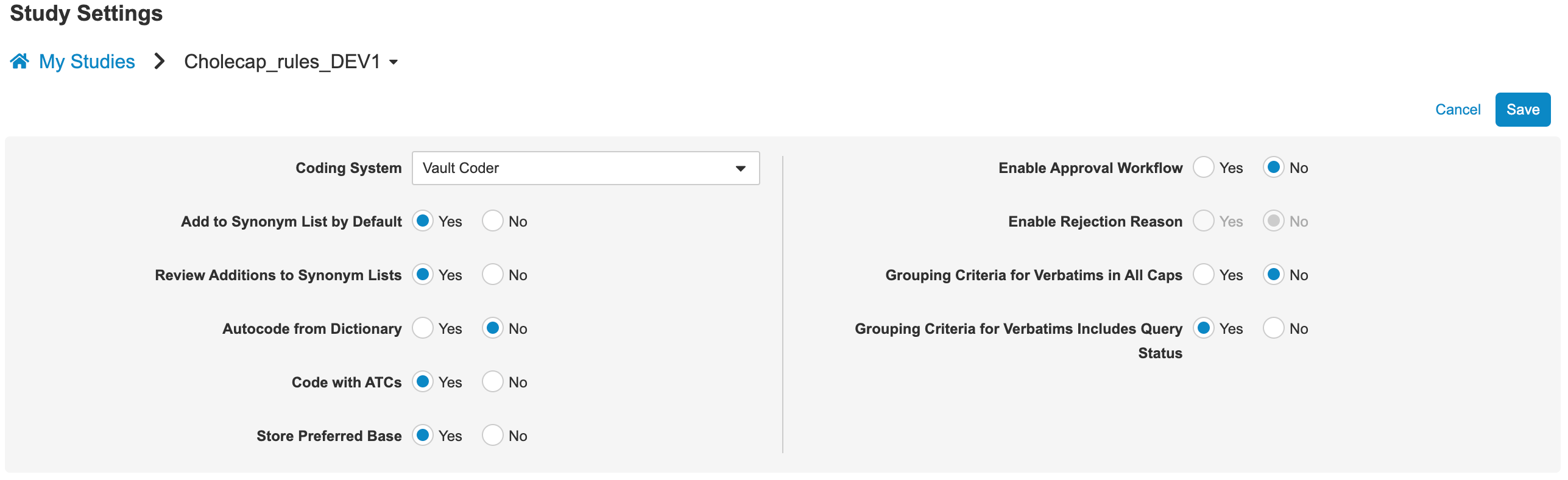This screenshot has width=1568, height=480.
Task: Expand the Cholecap_rules_DEV1 study dropdown arrow
Action: (x=394, y=62)
